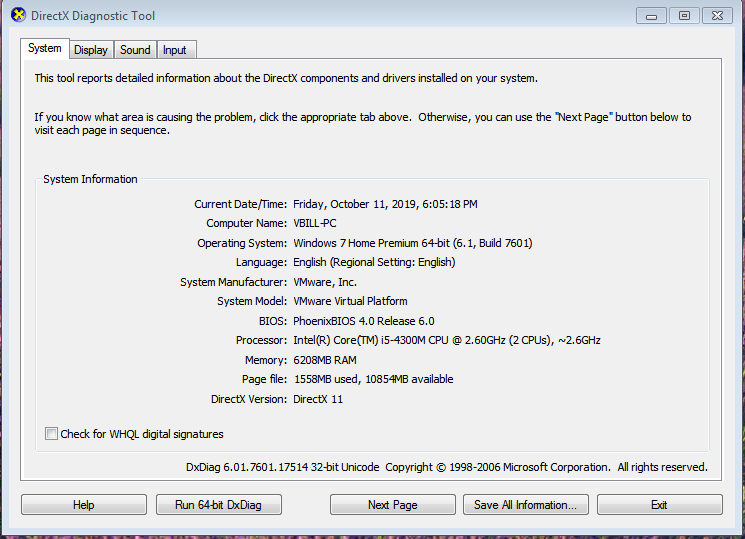The image size is (745, 539).
Task: Enable Check for WHQL digital signatures
Action: (51, 433)
